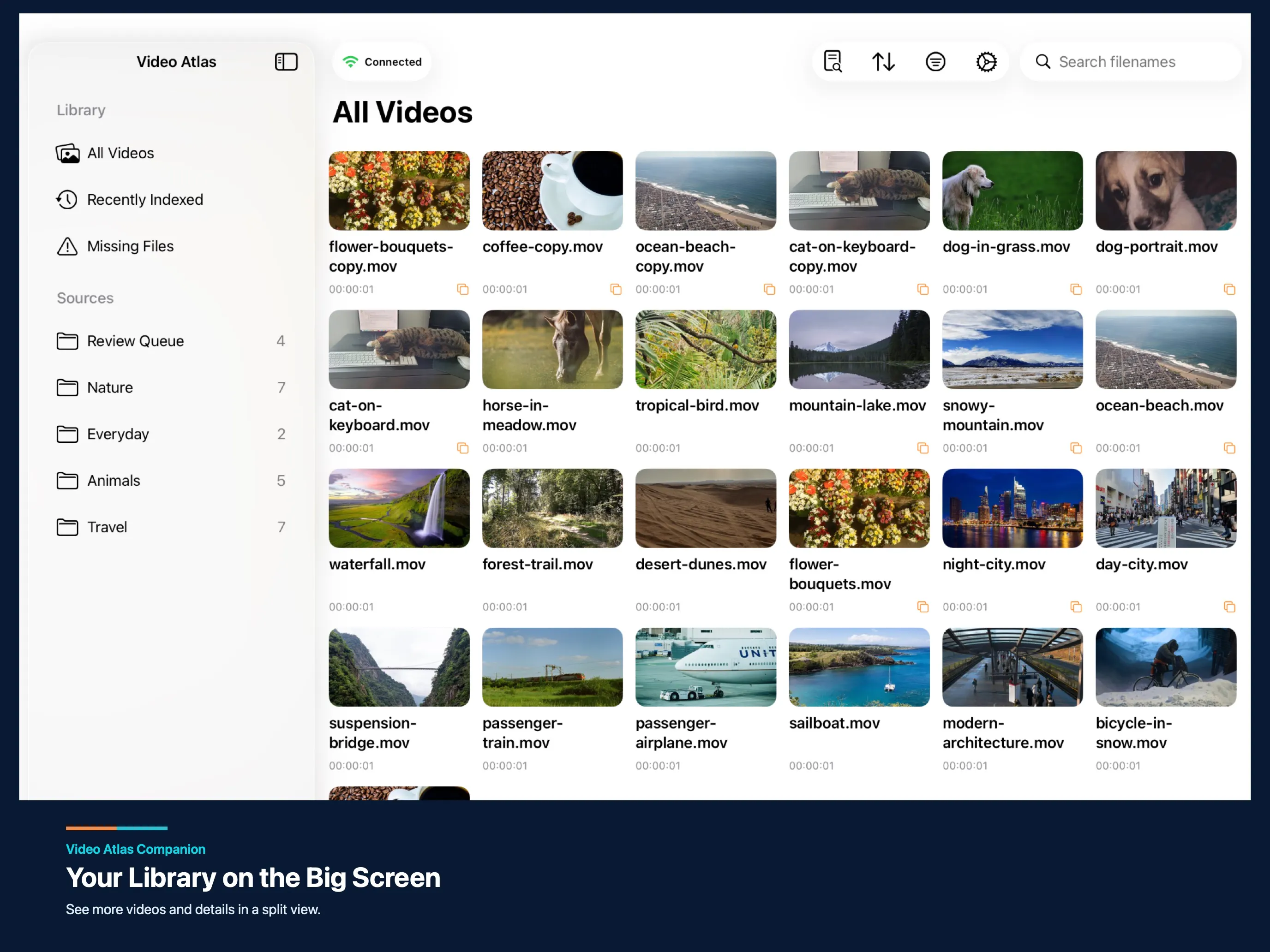1270x952 pixels.
Task: Open Recently Indexed list
Action: pos(171,200)
